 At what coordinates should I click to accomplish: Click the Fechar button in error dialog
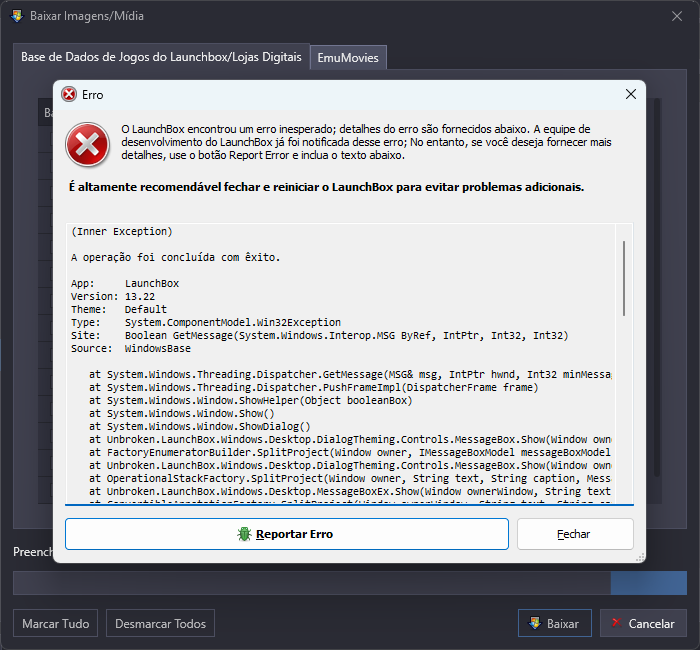click(x=575, y=534)
